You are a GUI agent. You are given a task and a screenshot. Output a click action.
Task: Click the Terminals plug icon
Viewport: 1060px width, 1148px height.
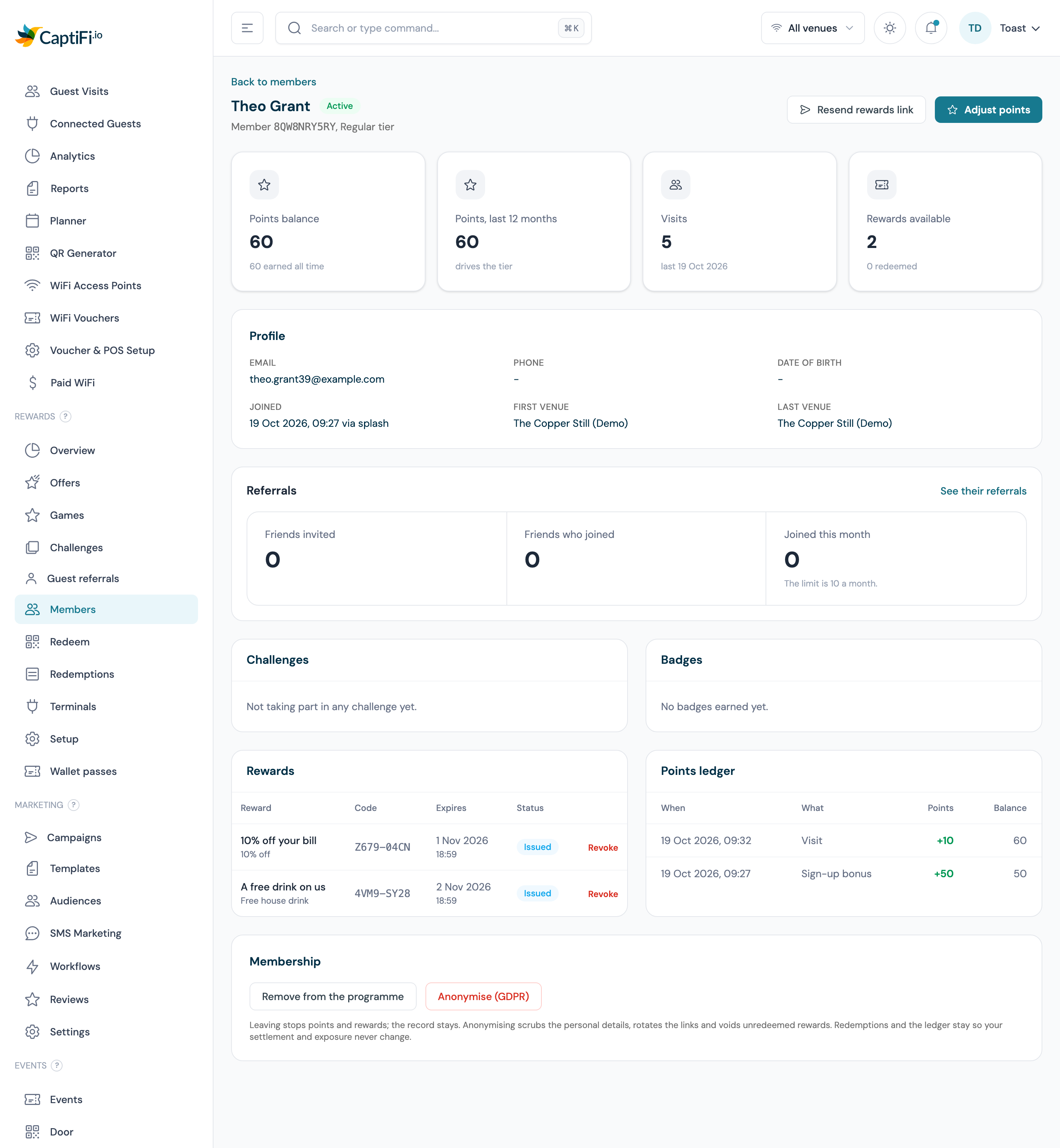33,706
